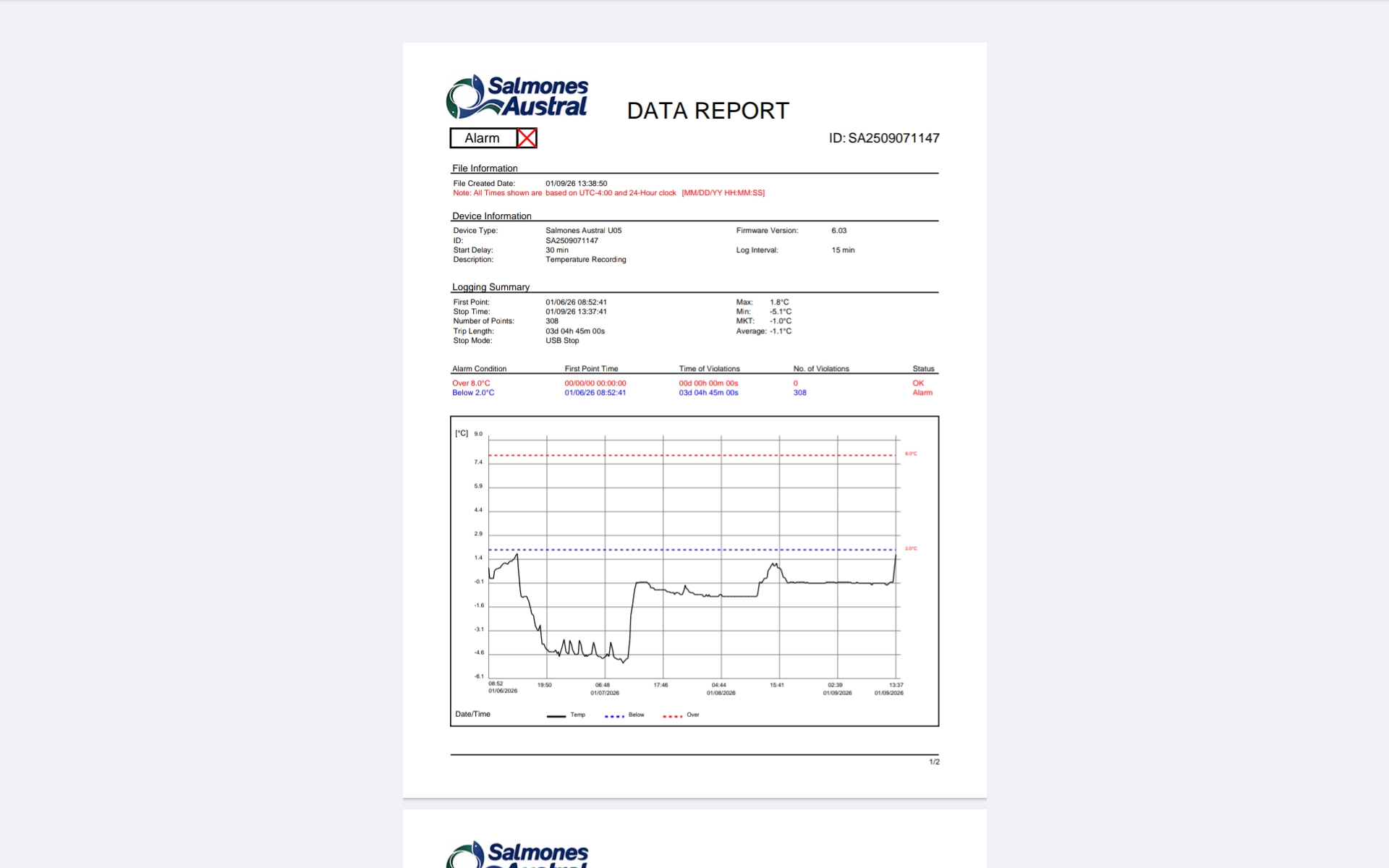This screenshot has height=868, width=1389.
Task: Click the 1/2 page number
Action: (934, 762)
